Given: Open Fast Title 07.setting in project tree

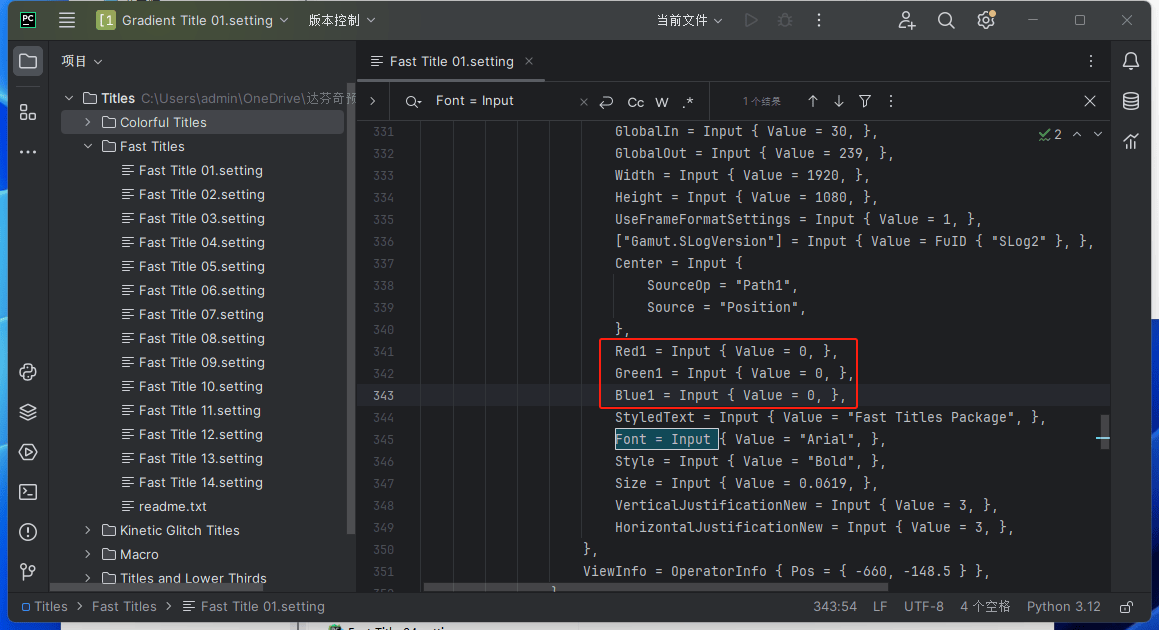Looking at the screenshot, I should [x=201, y=314].
